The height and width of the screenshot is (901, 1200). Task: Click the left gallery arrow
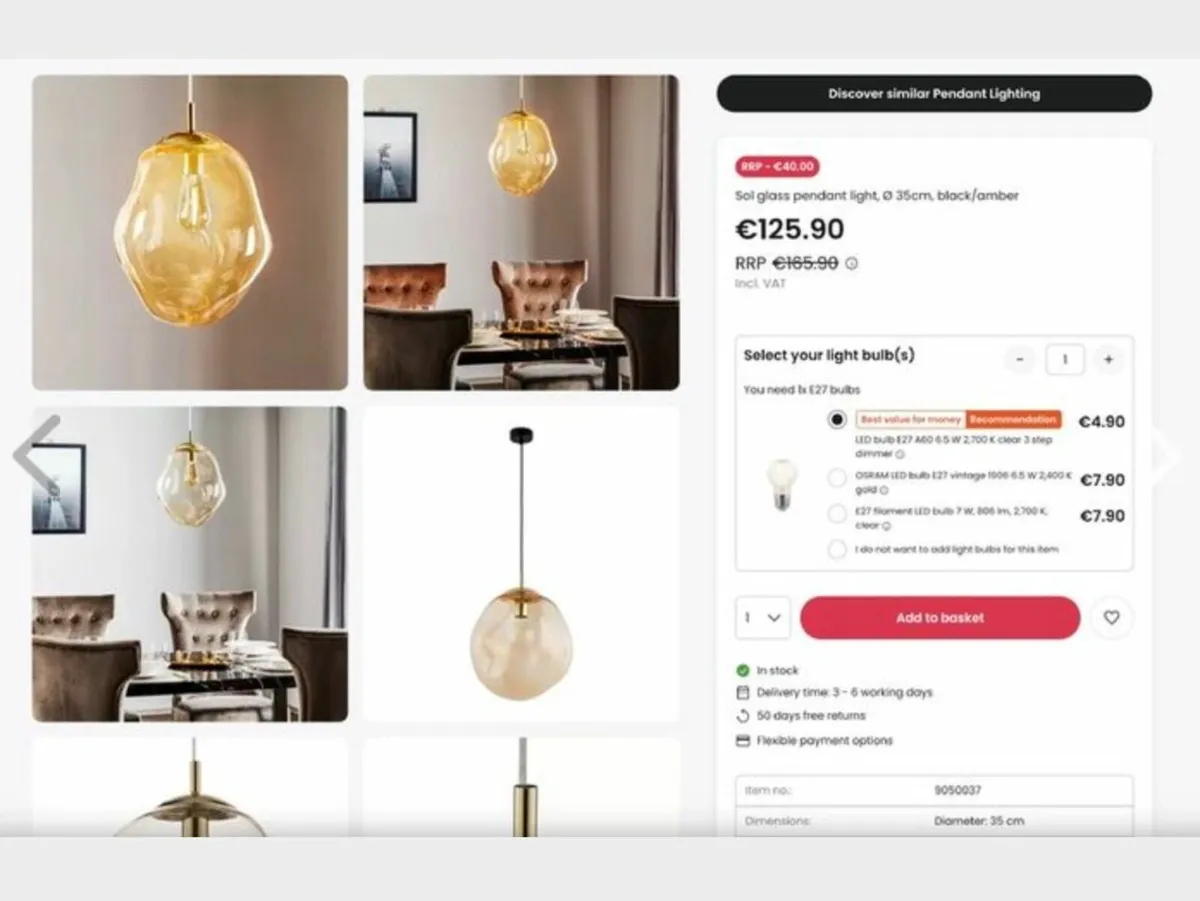coord(37,453)
